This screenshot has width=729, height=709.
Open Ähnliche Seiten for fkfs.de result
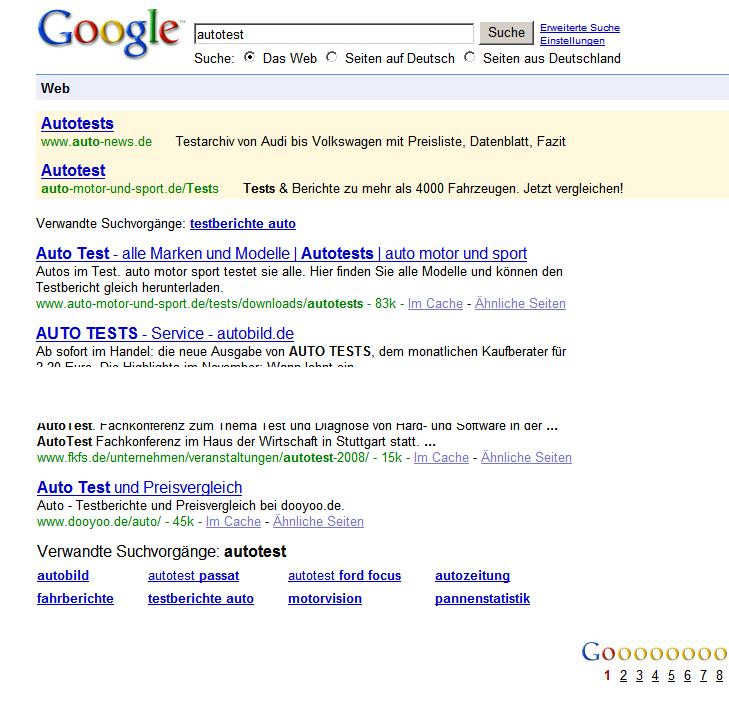click(526, 457)
